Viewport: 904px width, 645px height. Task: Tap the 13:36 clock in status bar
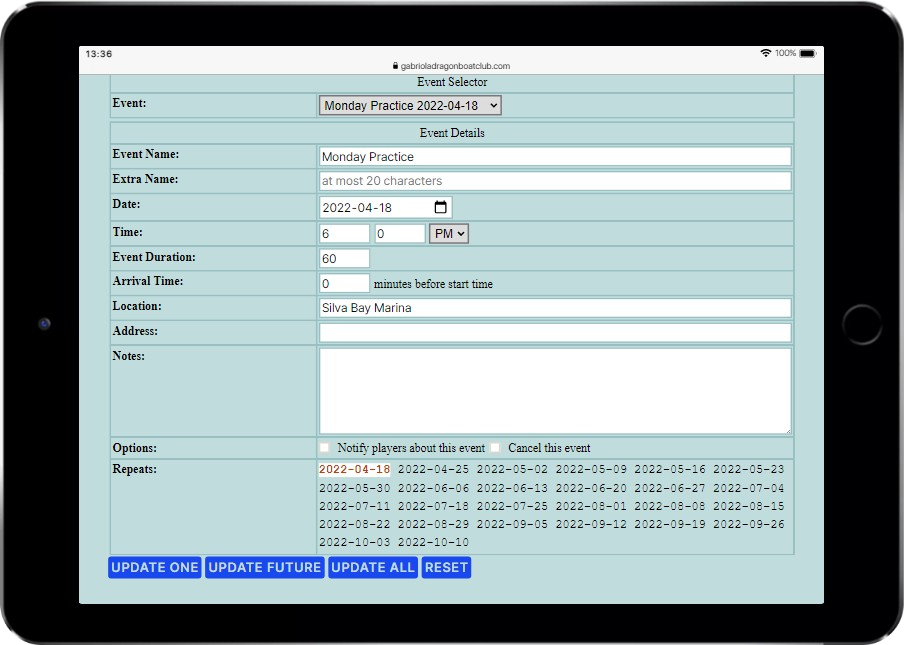[99, 54]
